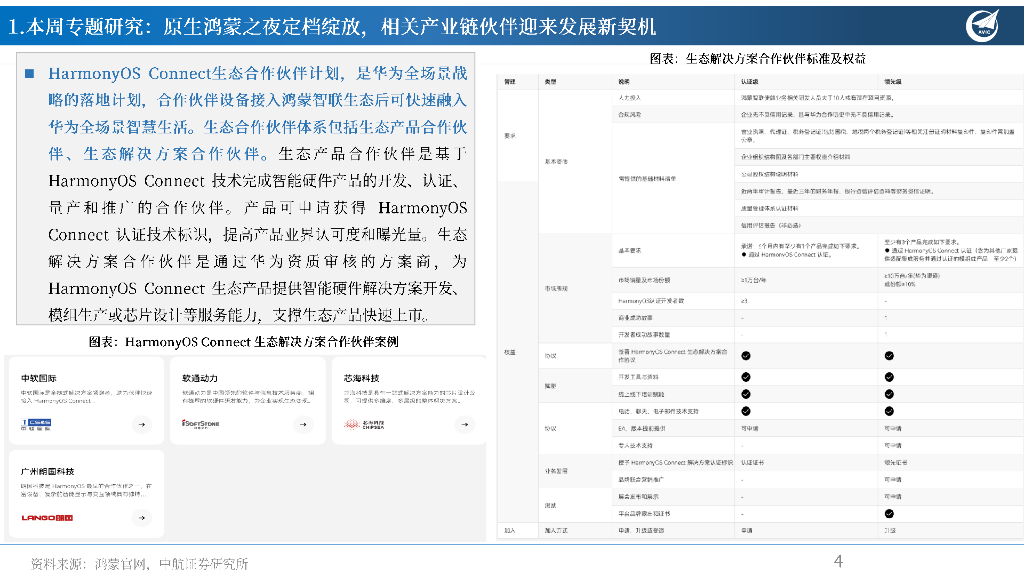Click 领先级 checkmark for 平台品牌联合 row
The image size is (1024, 576).
click(889, 513)
